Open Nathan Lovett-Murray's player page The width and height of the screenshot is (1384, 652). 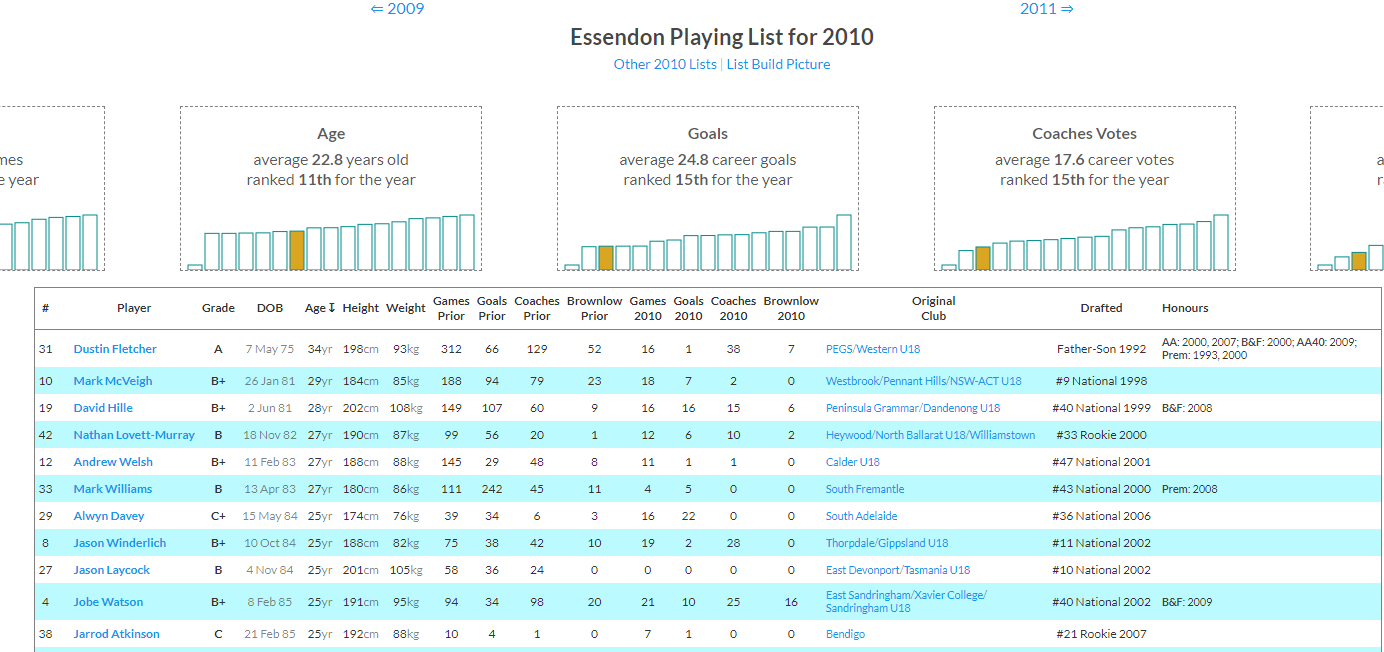pyautogui.click(x=132, y=435)
